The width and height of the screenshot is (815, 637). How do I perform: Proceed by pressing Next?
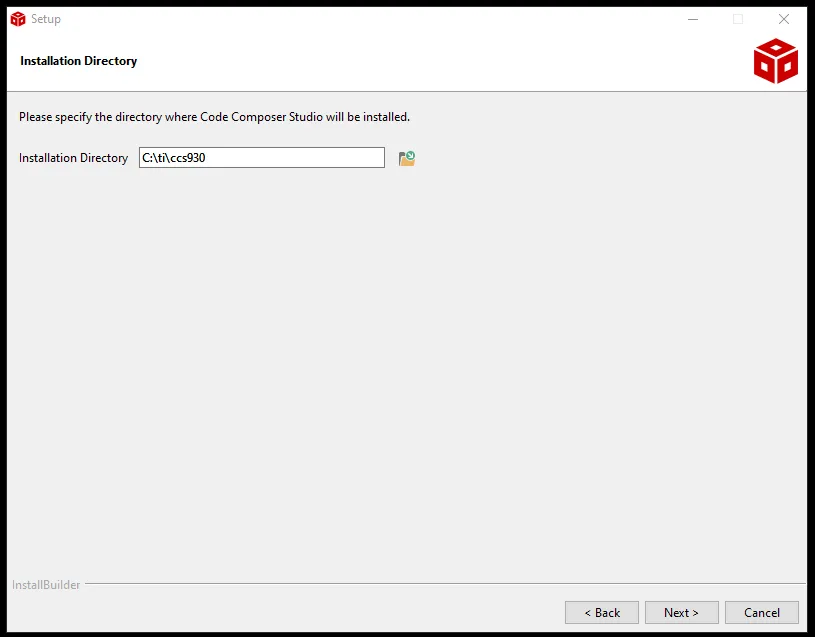(x=682, y=612)
